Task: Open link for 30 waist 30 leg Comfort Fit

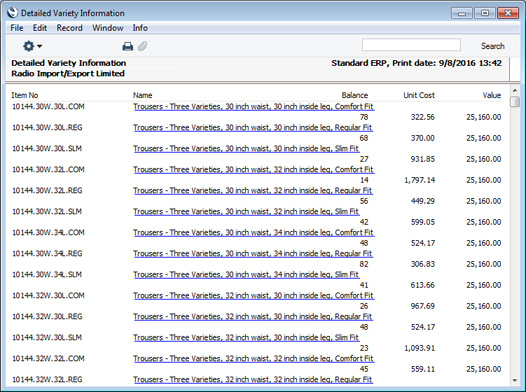Action: click(253, 107)
